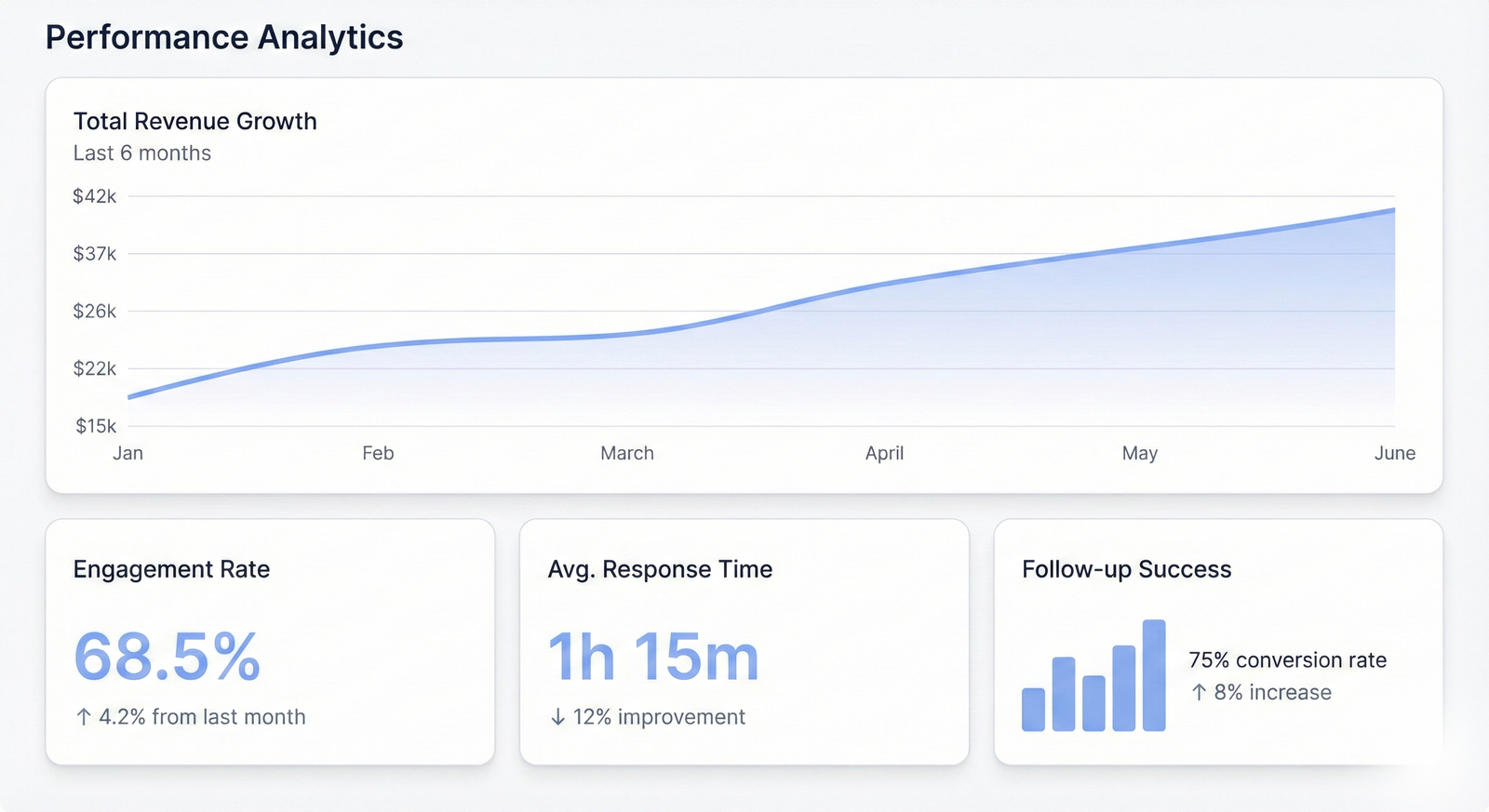This screenshot has height=812, width=1489.
Task: Click the up arrow beside 4.2% from last month
Action: pyautogui.click(x=84, y=717)
